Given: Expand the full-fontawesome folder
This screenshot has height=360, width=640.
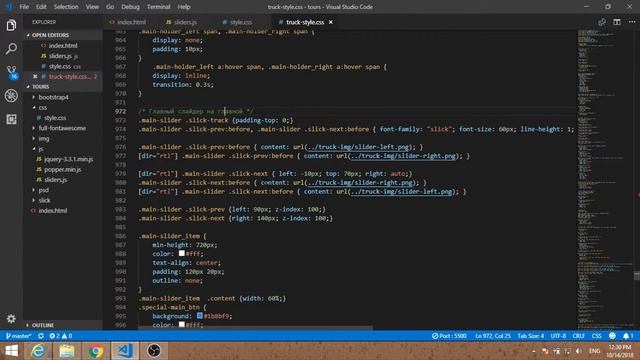Looking at the screenshot, I should point(62,128).
